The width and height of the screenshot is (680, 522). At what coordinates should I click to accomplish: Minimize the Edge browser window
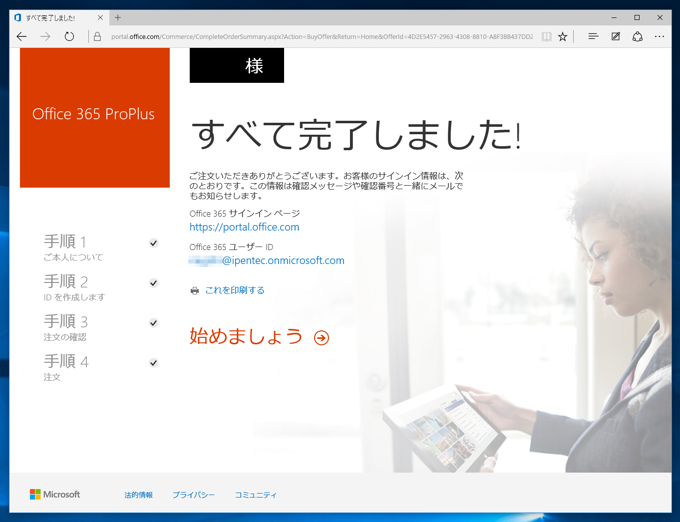click(x=614, y=18)
